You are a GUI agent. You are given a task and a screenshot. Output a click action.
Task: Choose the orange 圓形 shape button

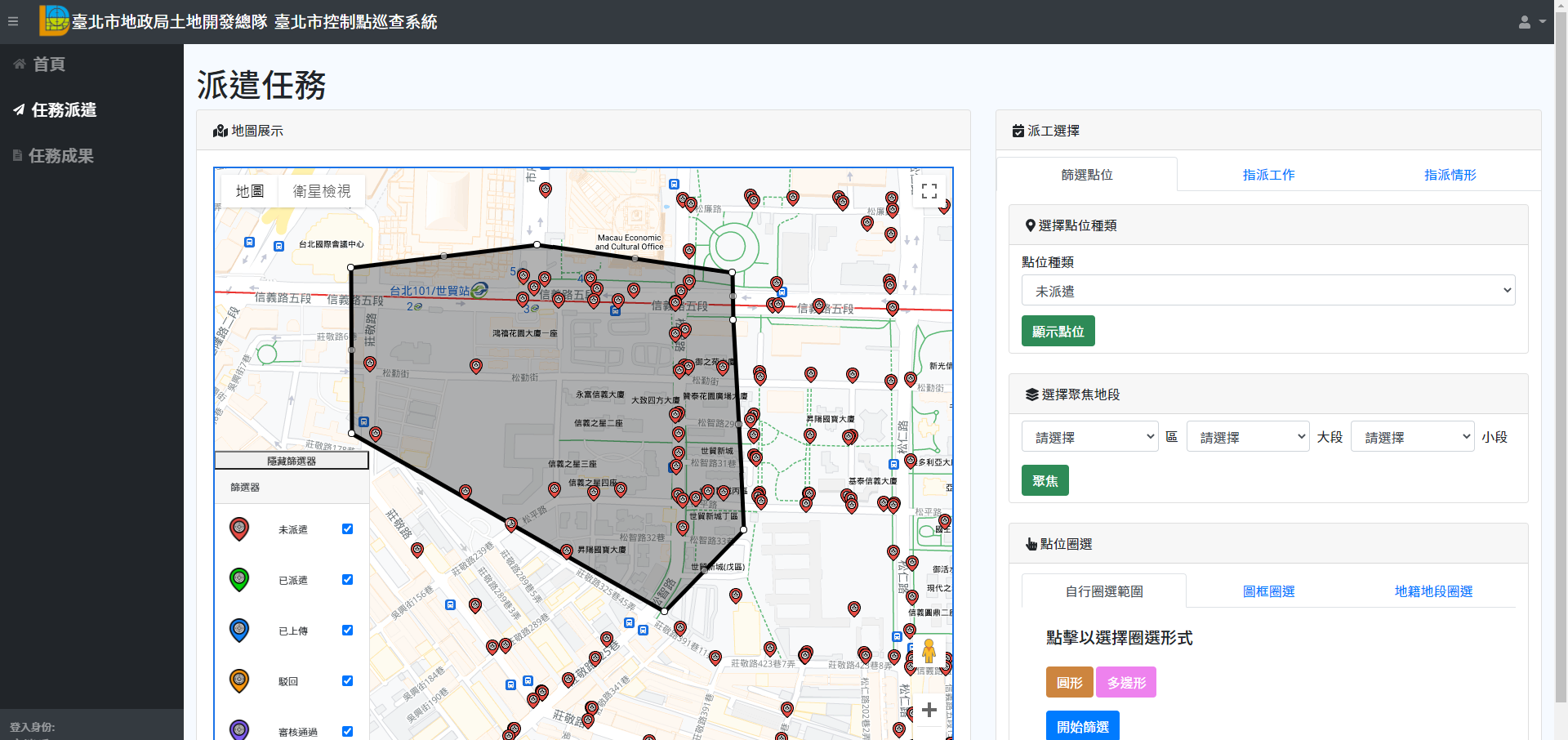click(1069, 682)
